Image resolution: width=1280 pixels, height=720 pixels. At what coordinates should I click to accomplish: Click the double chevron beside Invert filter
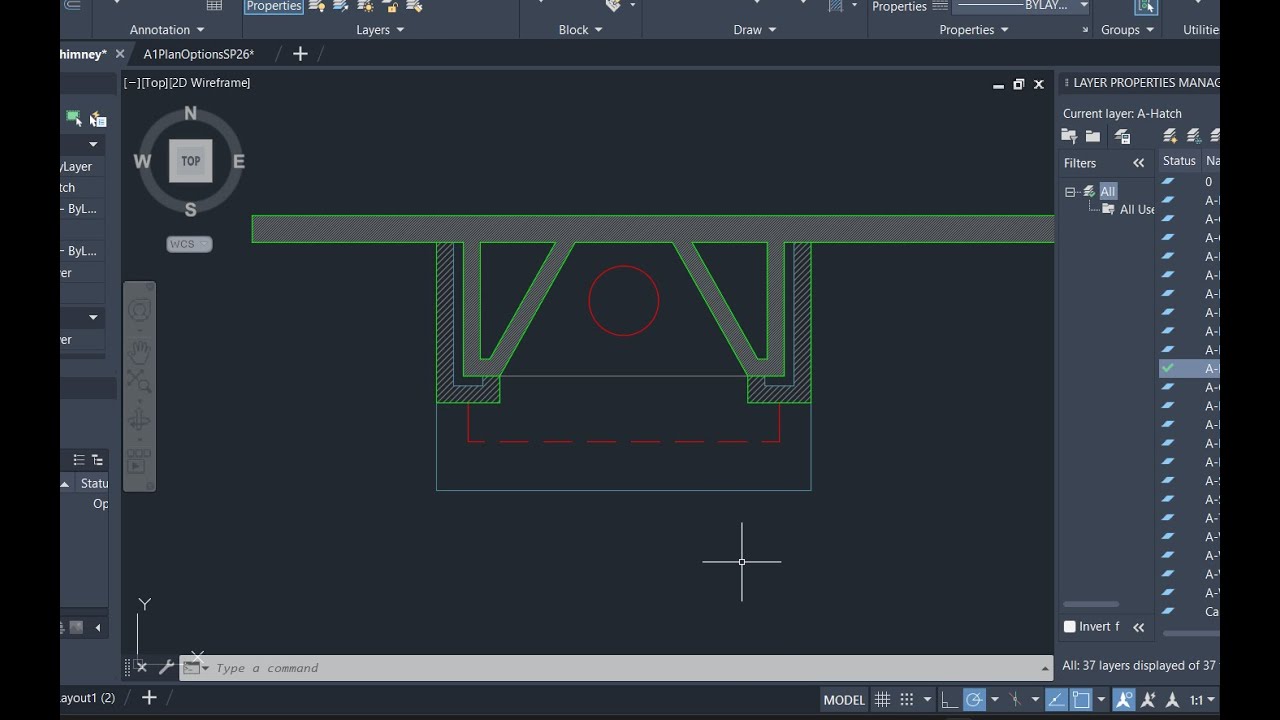click(x=1138, y=627)
